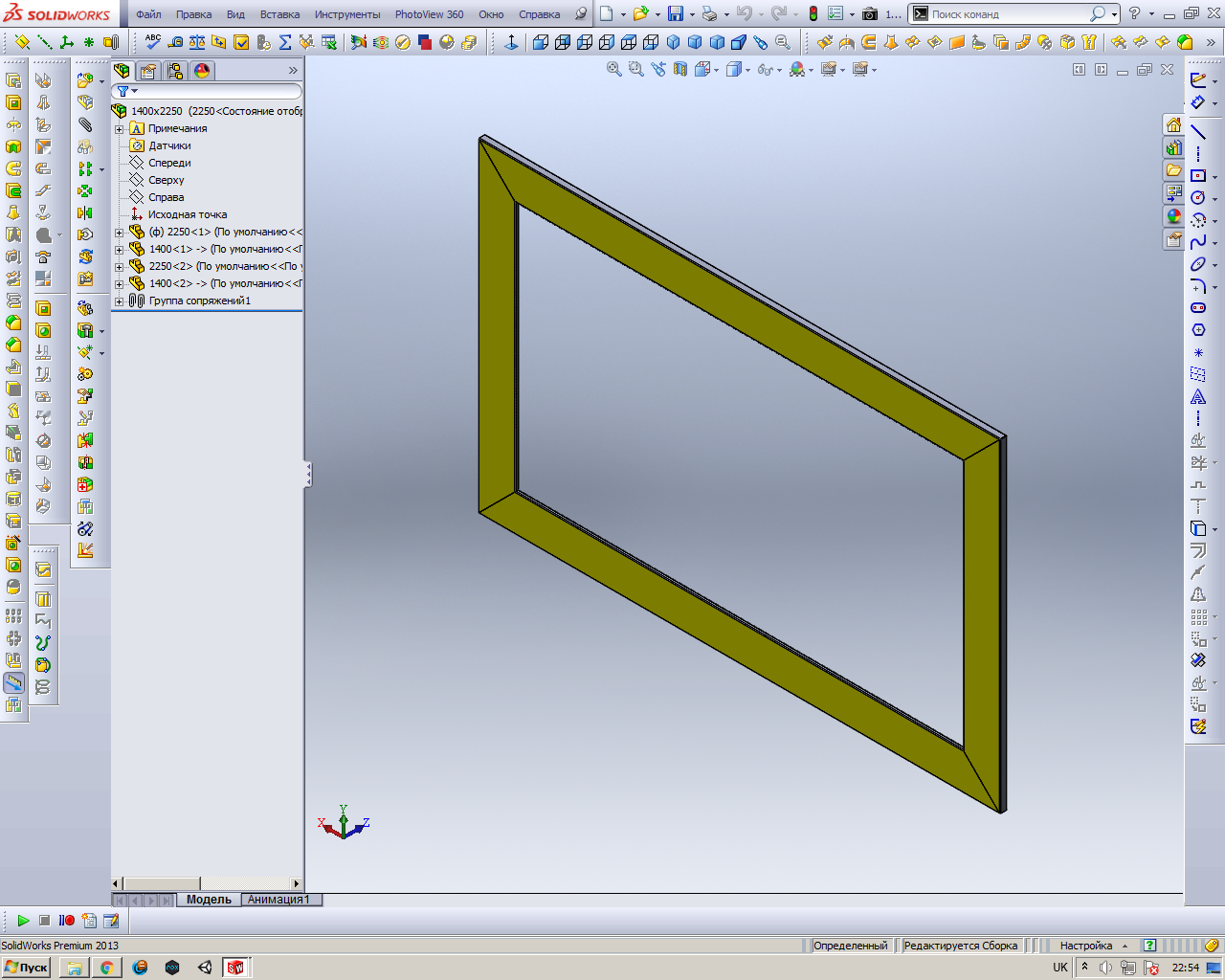
Task: Open the DisplayManager color ball tab
Action: (202, 71)
